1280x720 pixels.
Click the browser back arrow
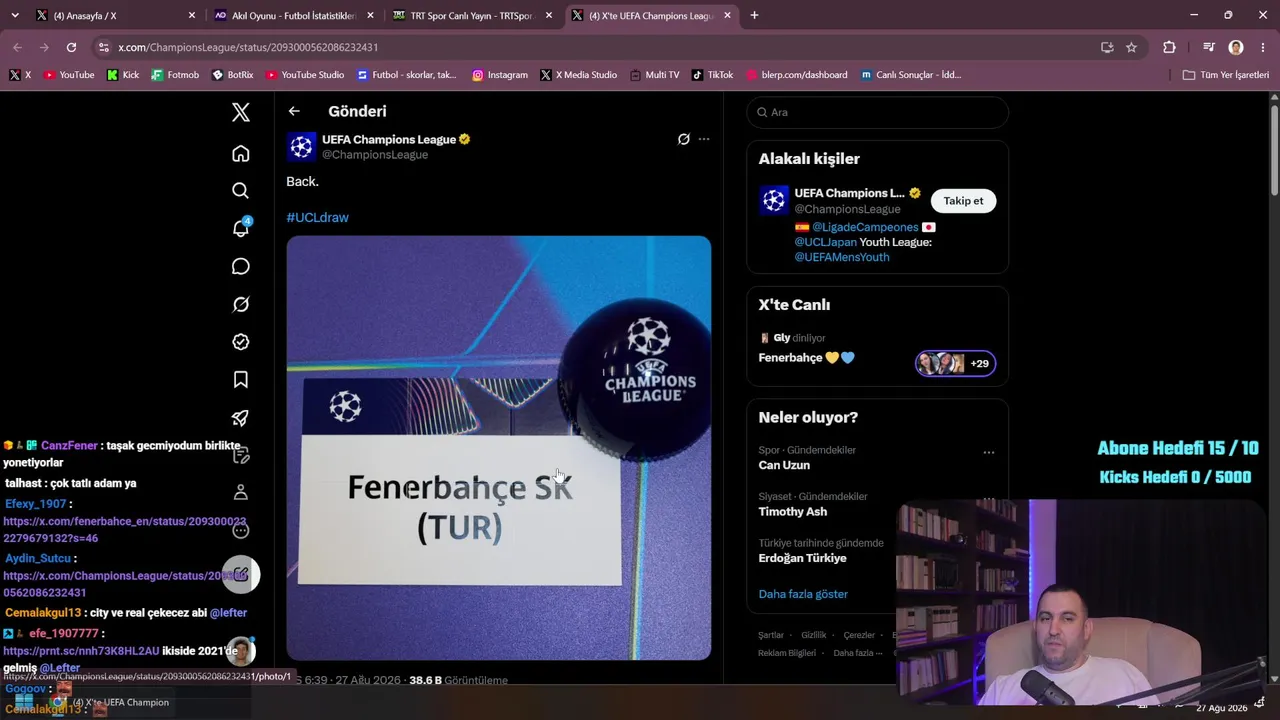[17, 47]
